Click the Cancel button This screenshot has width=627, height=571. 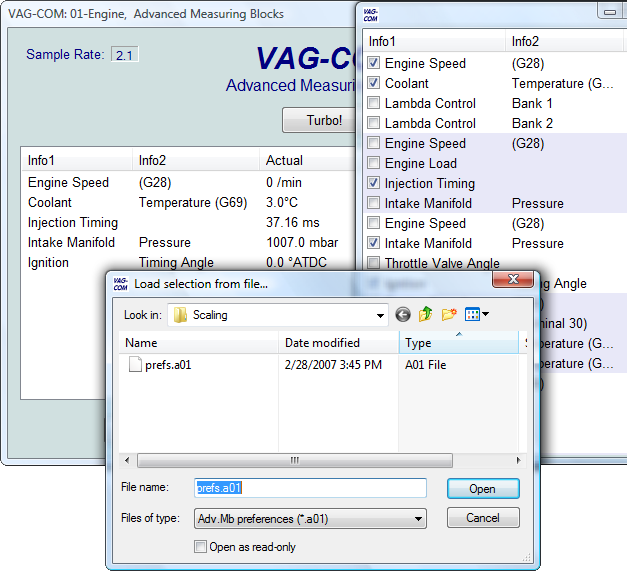[483, 518]
